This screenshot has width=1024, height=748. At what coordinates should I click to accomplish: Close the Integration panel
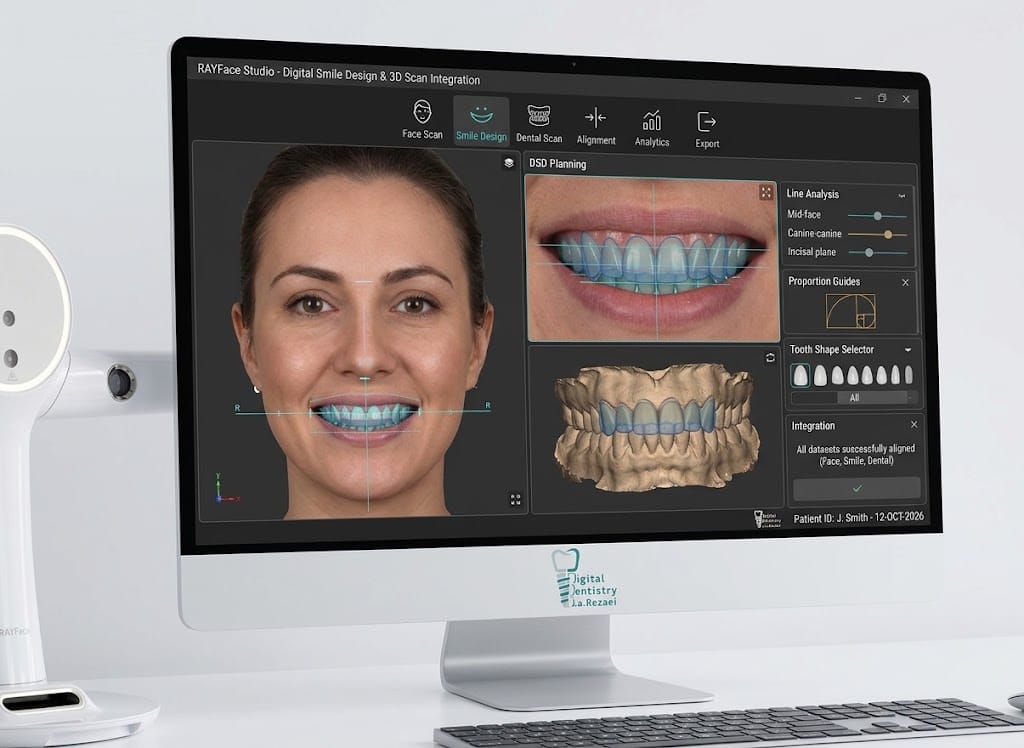(914, 425)
